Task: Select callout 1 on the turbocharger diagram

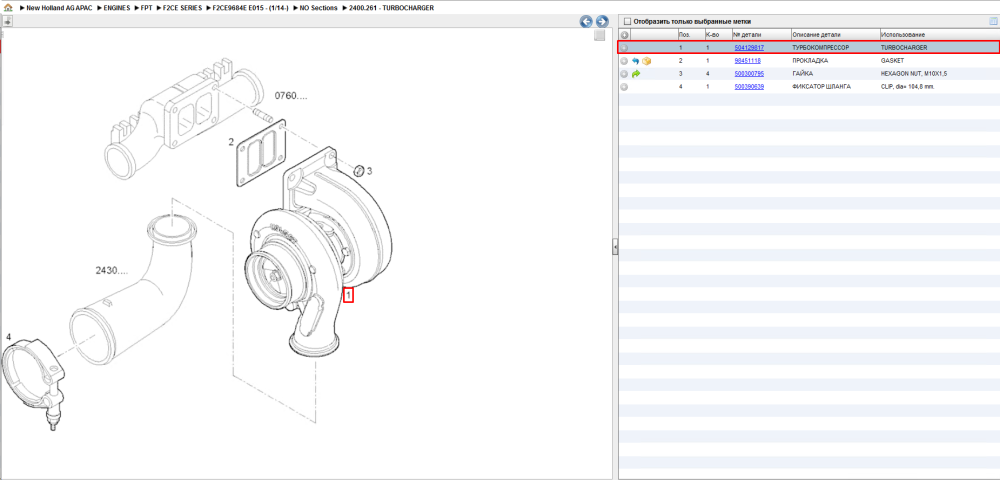Action: coord(348,295)
